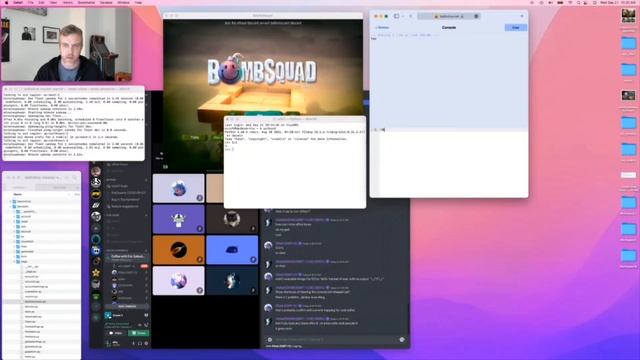Open the Bookmarks menu
Image resolution: width=640 pixels, height=360 pixels.
pyautogui.click(x=86, y=2)
